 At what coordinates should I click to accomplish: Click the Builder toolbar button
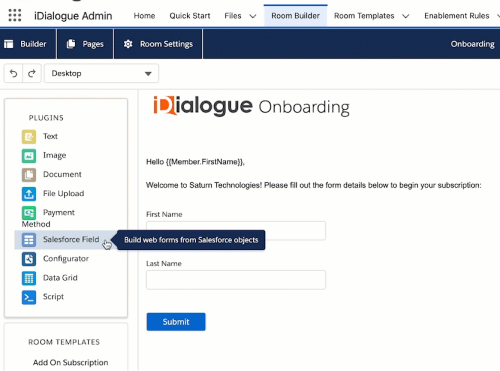(28, 44)
